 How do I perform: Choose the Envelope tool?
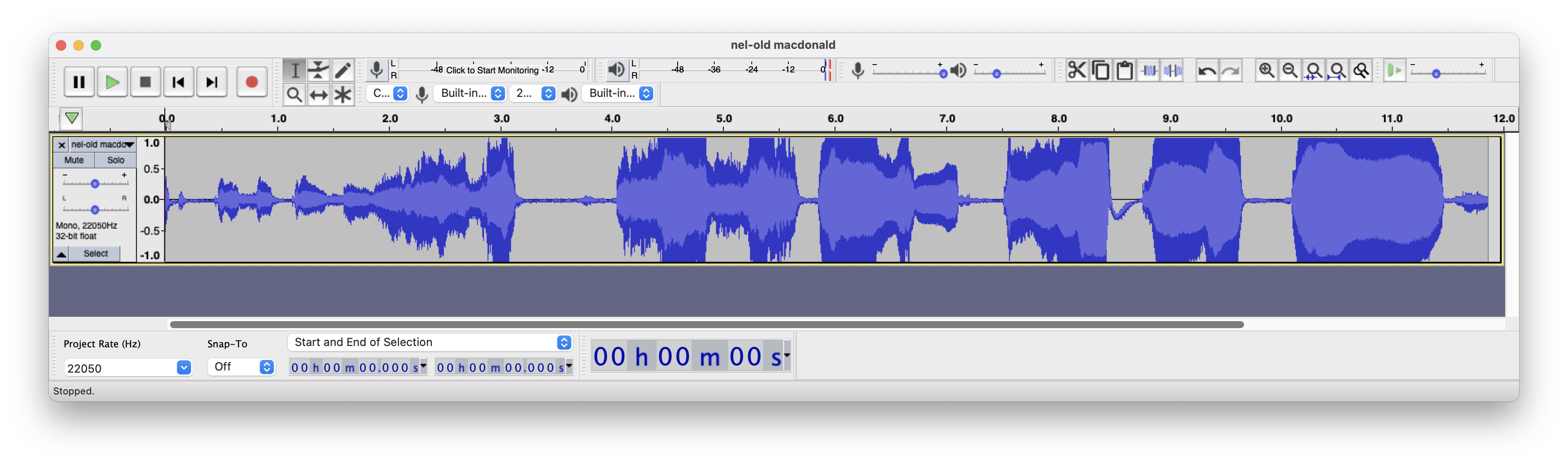(x=318, y=70)
